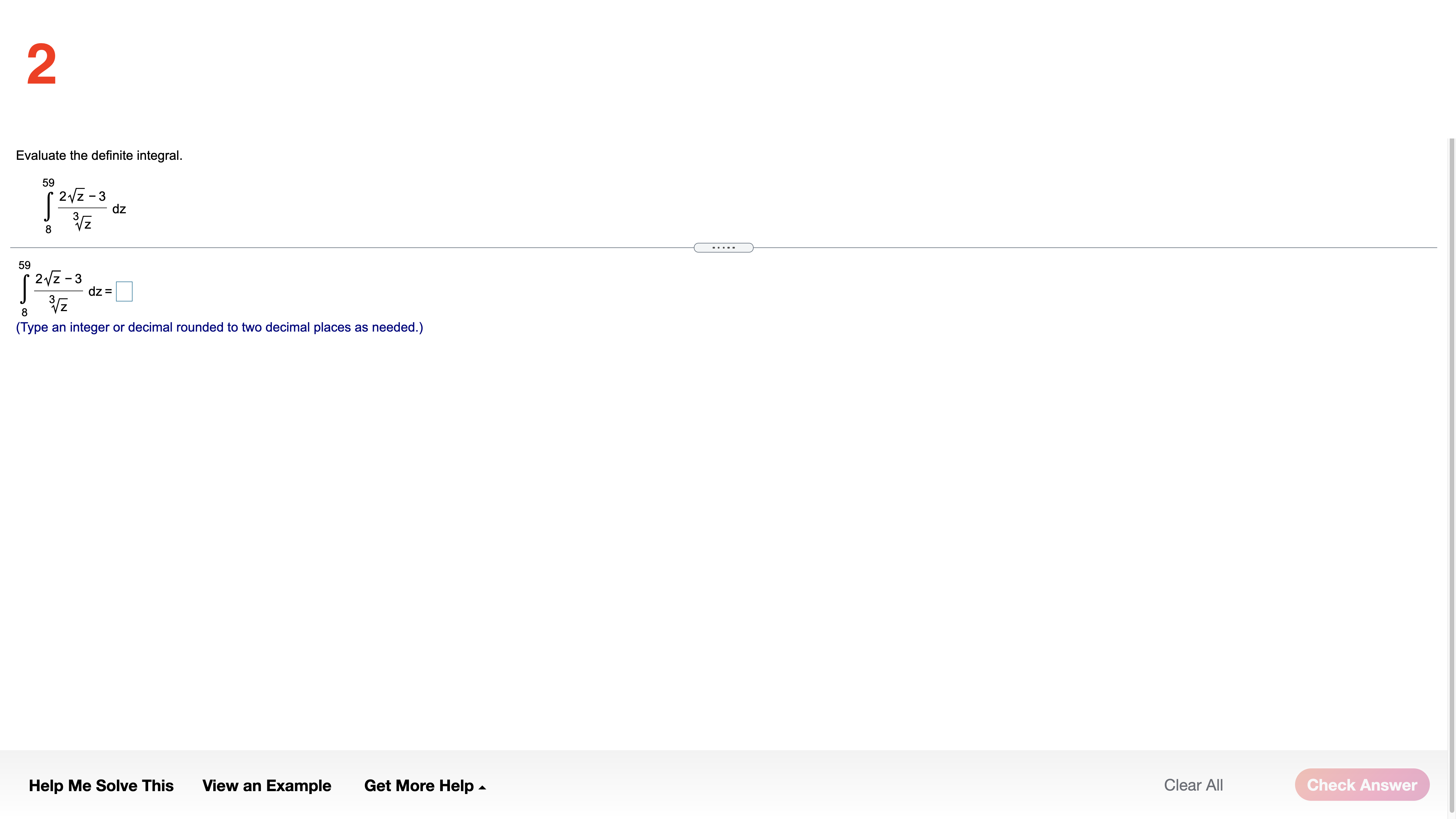1456x819 pixels.
Task: Click the caret arrow beside Get More Help
Action: click(x=482, y=787)
